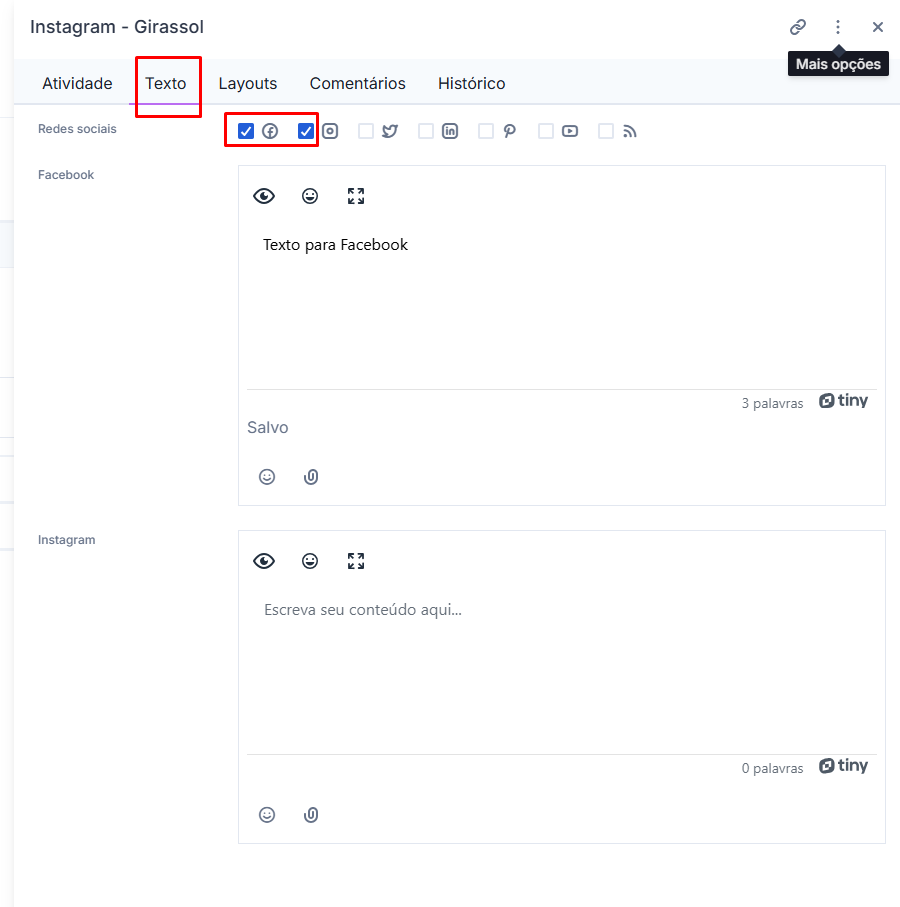The width and height of the screenshot is (900, 907).
Task: Click the Twitter bird icon
Action: coord(390,131)
